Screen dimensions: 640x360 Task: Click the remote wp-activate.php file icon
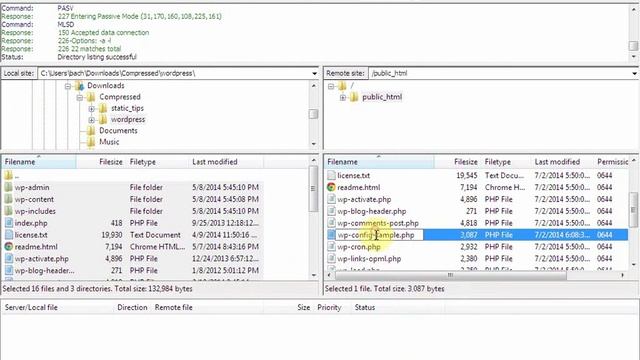(331, 199)
